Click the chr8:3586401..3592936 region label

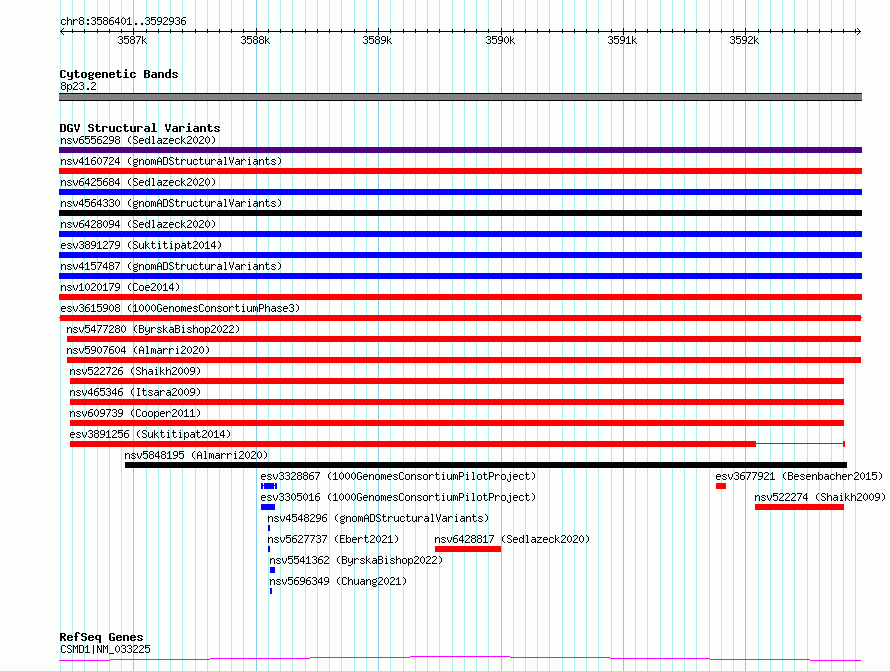point(123,21)
